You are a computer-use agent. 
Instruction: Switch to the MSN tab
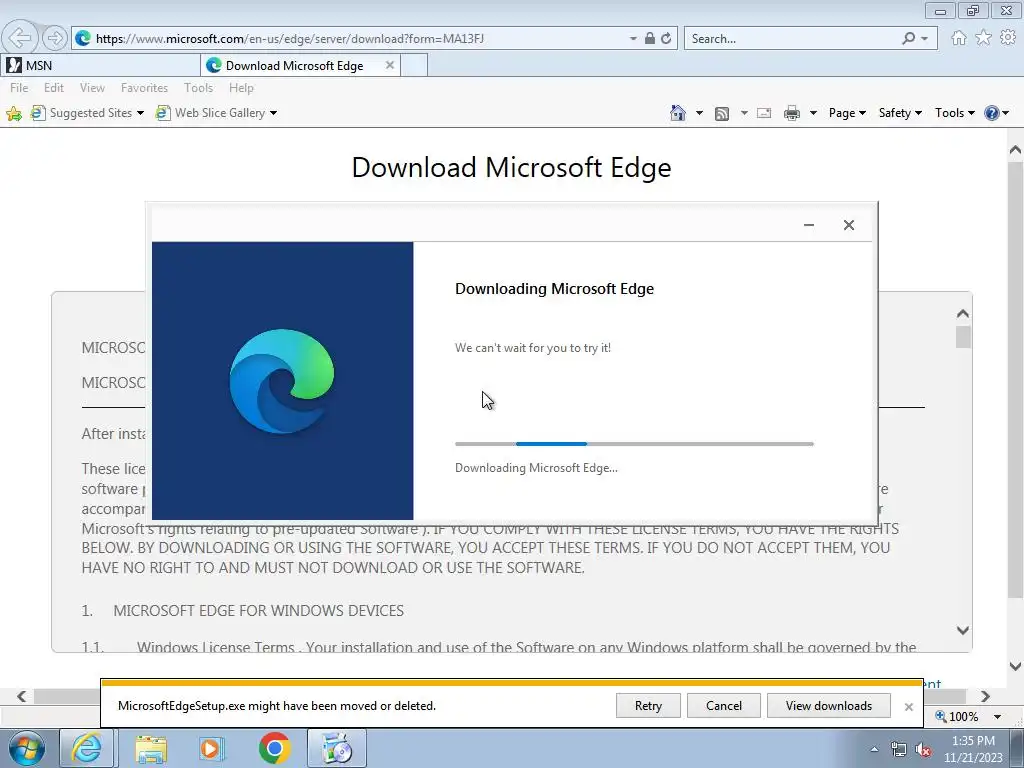coord(101,65)
